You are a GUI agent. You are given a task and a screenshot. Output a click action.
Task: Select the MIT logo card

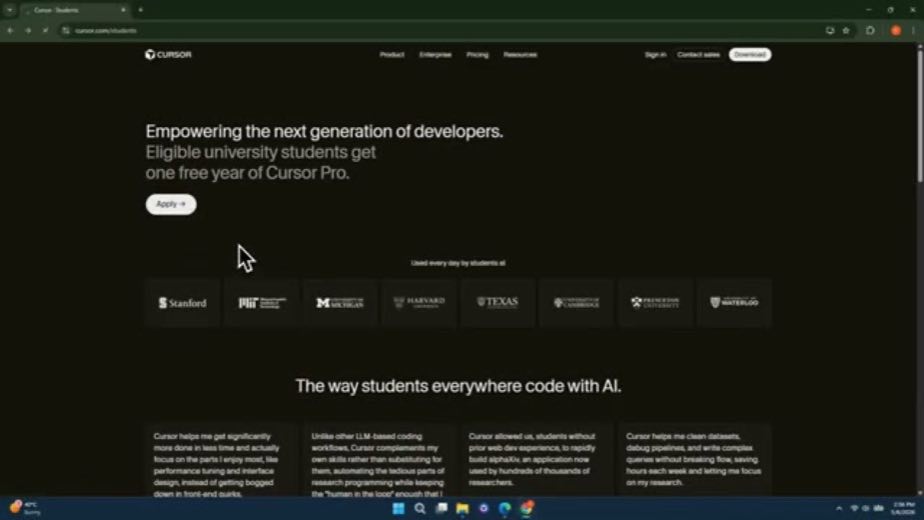pyautogui.click(x=262, y=302)
